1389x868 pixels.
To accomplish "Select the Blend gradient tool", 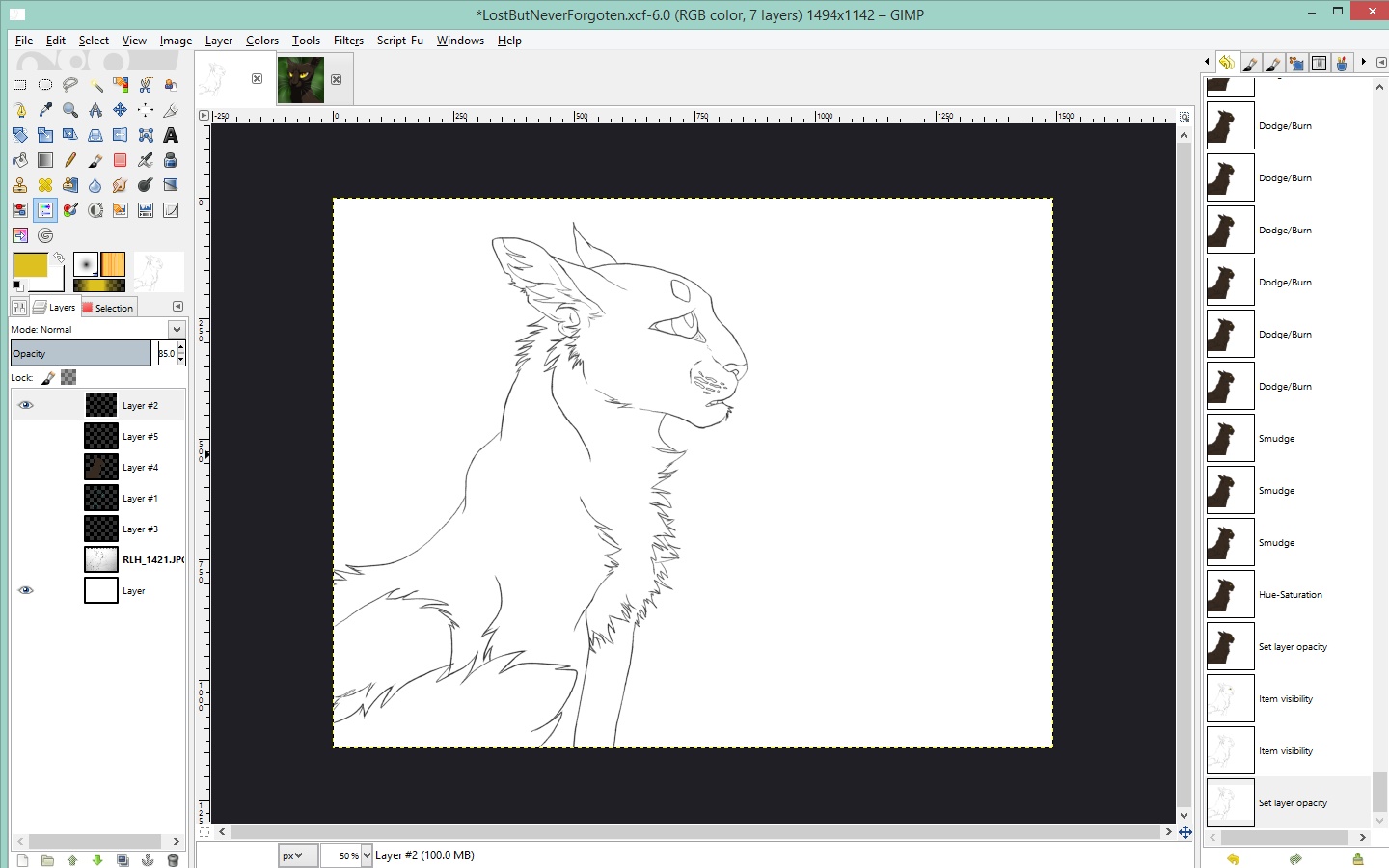I will [x=45, y=160].
